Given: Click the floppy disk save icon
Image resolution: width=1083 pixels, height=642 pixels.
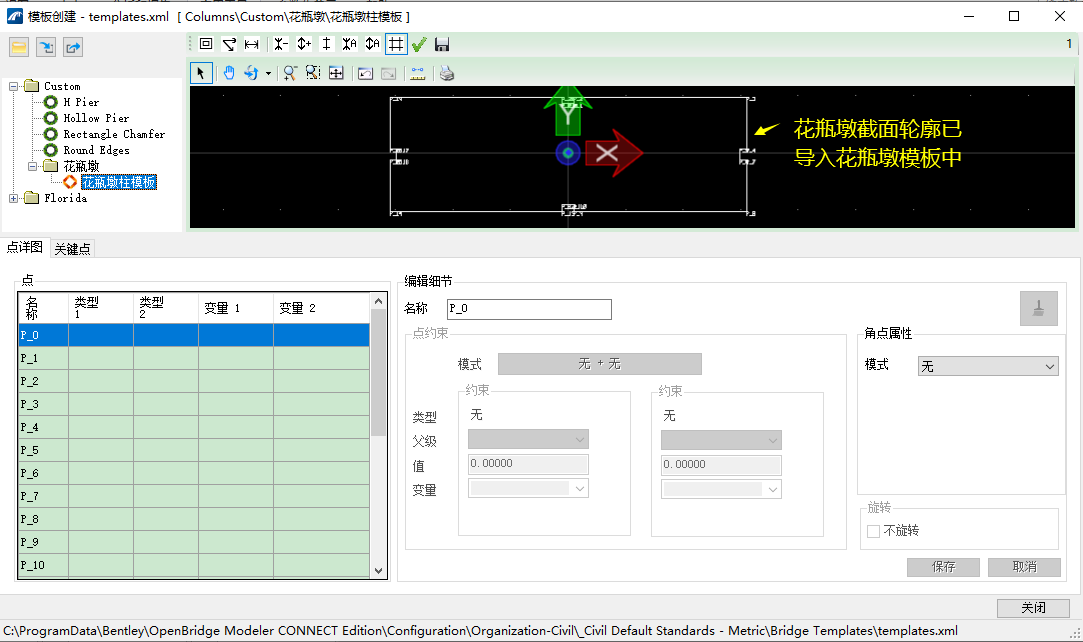Looking at the screenshot, I should [x=442, y=45].
